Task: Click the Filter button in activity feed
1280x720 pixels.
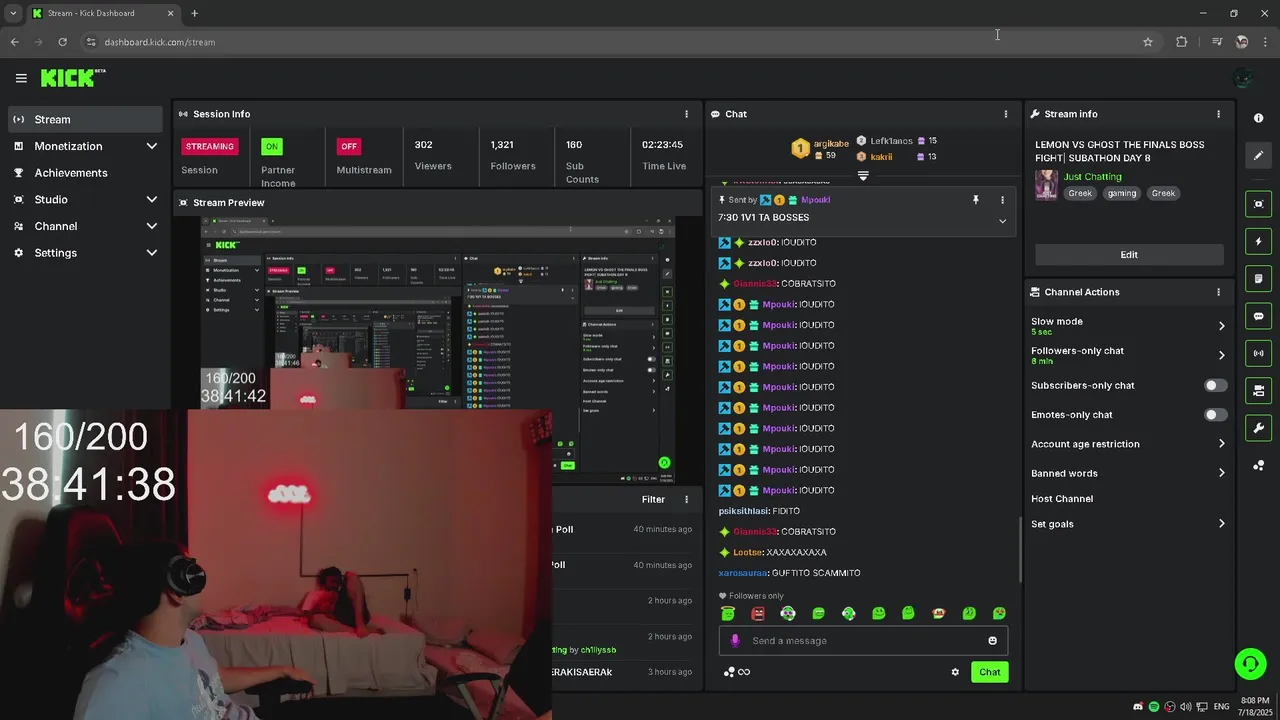Action: point(653,499)
